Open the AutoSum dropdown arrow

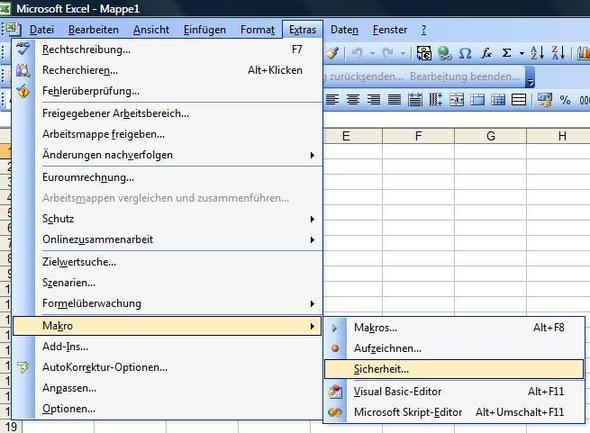(522, 53)
